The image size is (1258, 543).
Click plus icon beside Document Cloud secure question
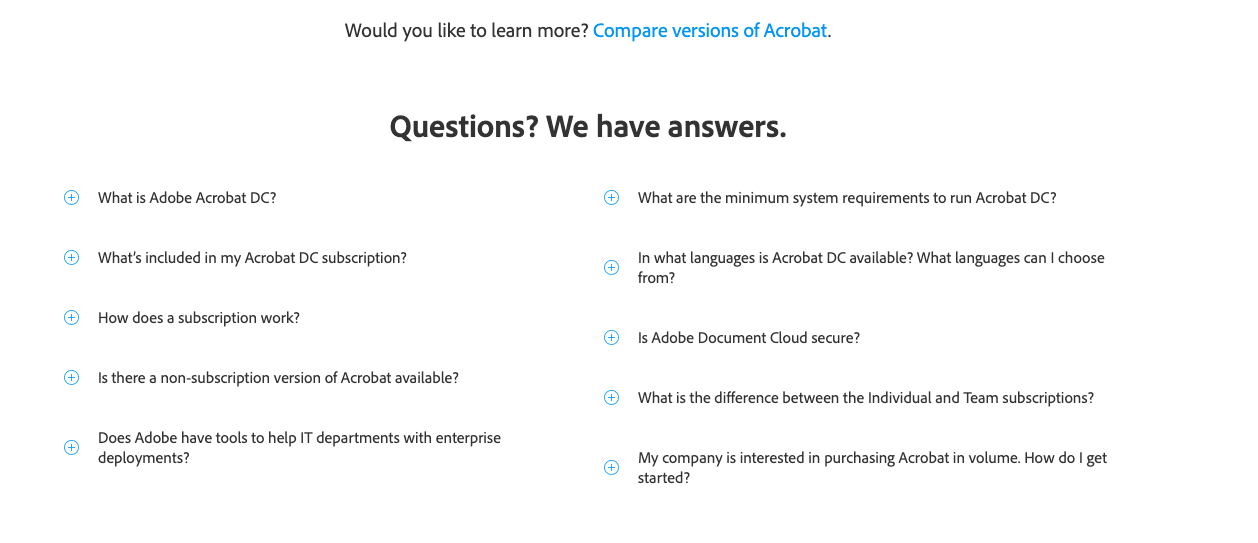tap(611, 338)
